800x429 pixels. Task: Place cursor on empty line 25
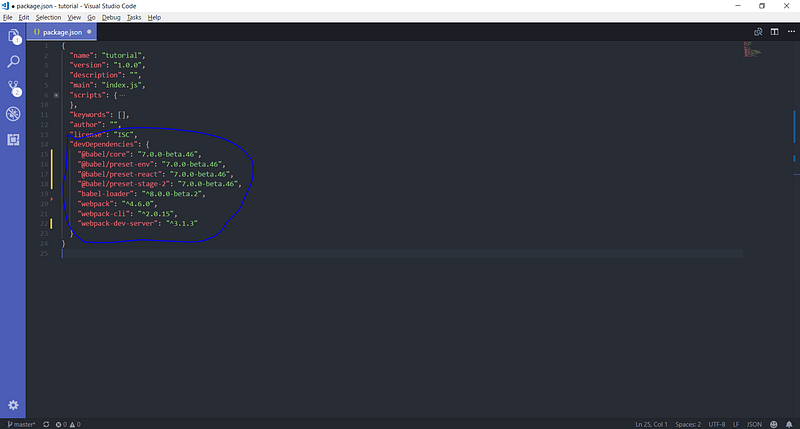402,254
